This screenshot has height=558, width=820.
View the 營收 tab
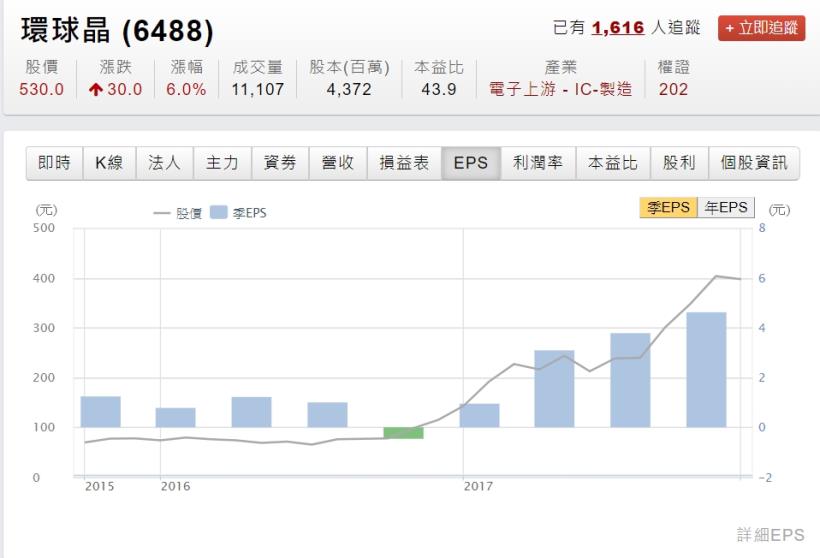click(338, 163)
